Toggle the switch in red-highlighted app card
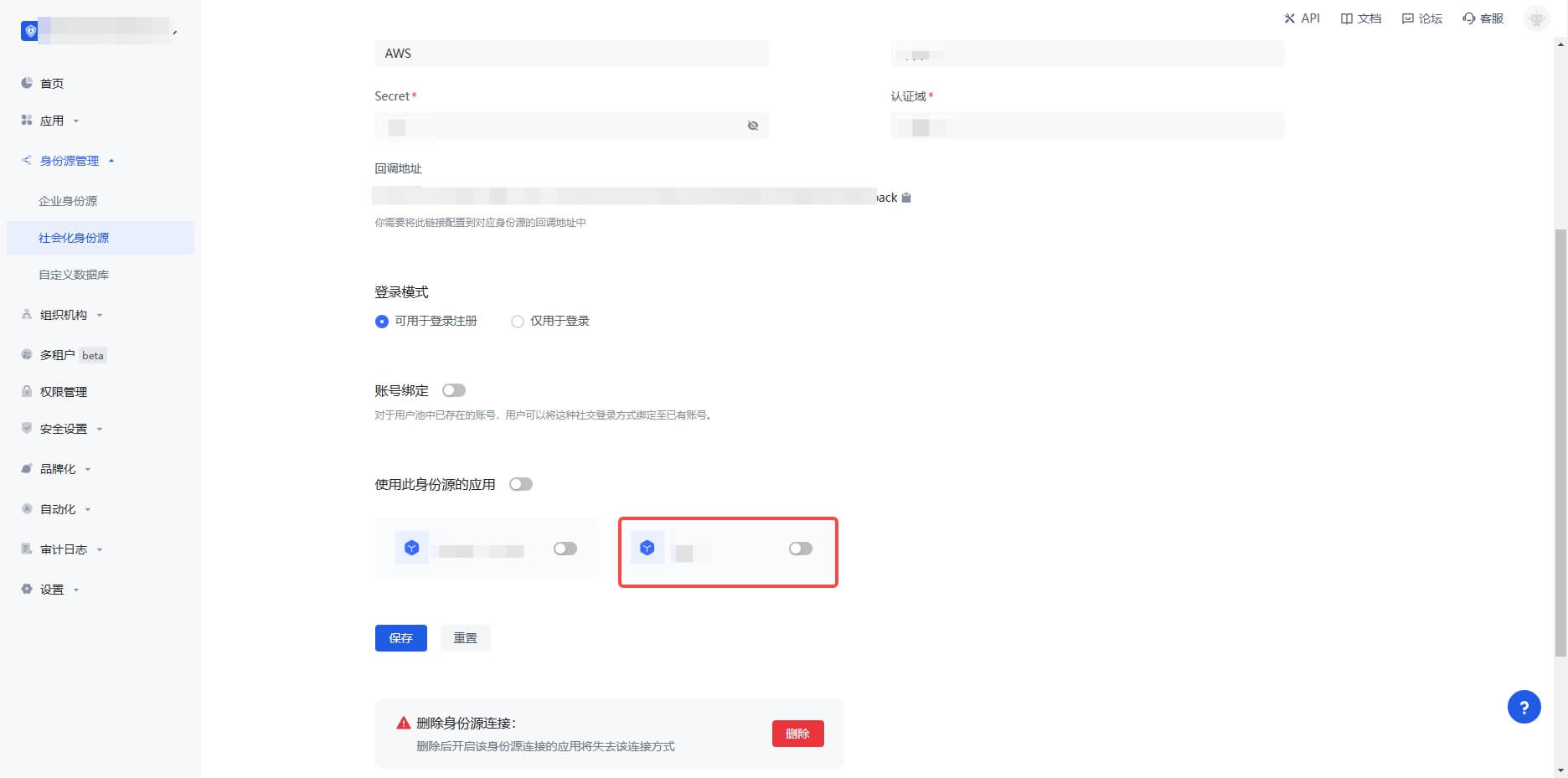The image size is (1568, 778). (800, 549)
